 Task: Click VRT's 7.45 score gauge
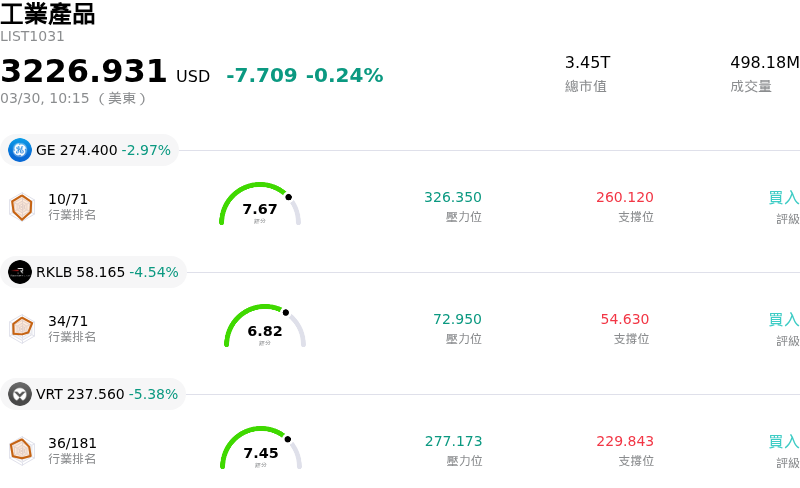pyautogui.click(x=261, y=450)
